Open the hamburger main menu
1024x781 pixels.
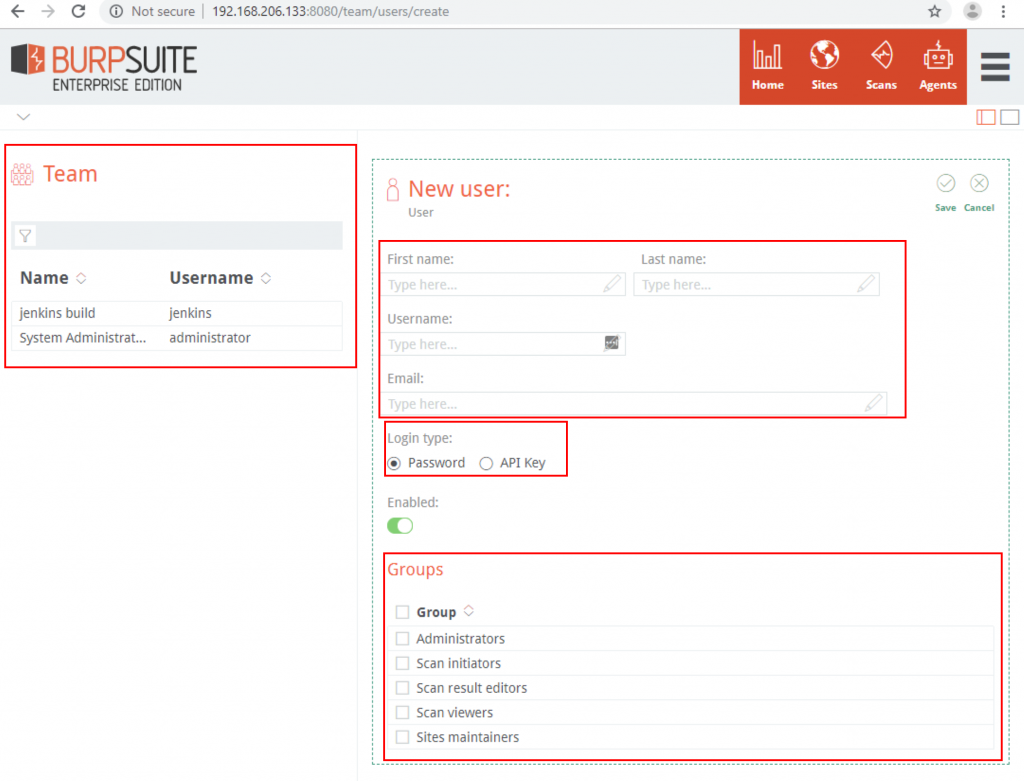point(994,66)
